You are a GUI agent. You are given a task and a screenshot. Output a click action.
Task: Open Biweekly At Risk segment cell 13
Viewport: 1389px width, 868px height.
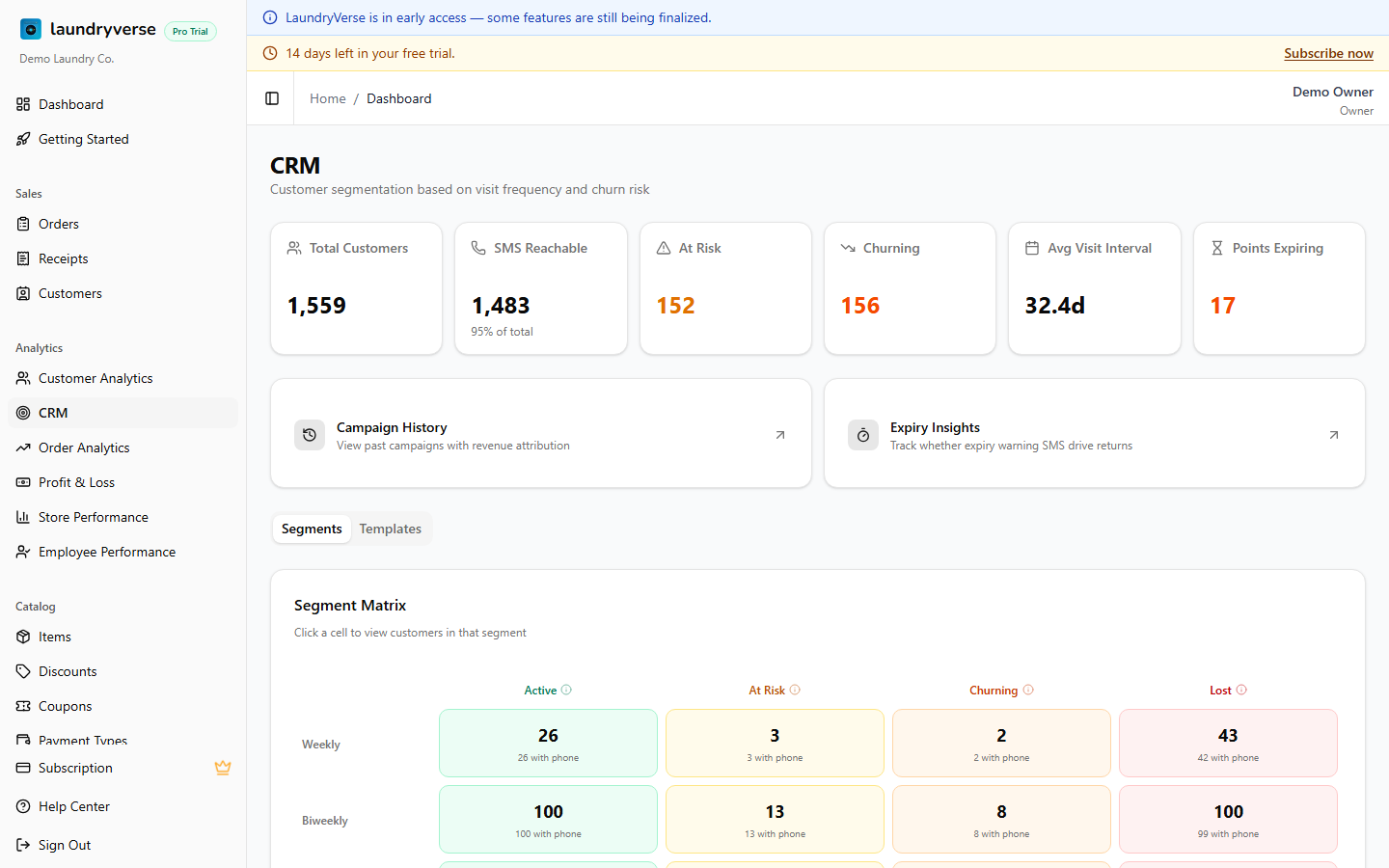coord(775,819)
